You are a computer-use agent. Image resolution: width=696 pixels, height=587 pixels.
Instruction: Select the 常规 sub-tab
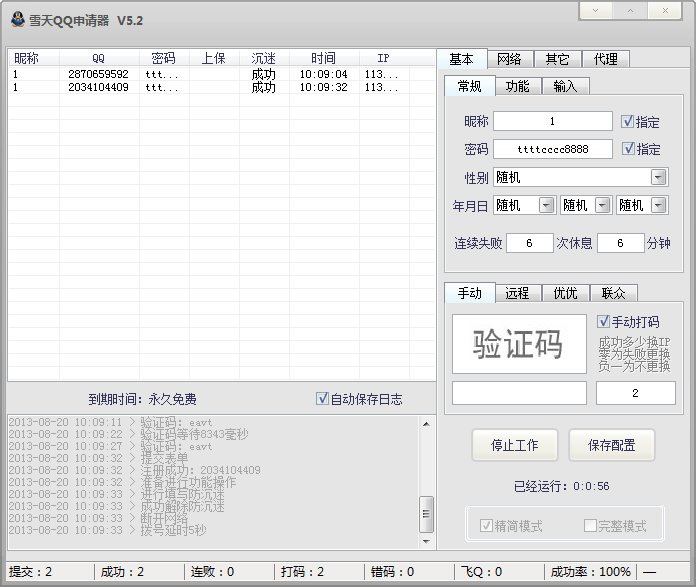tap(470, 86)
